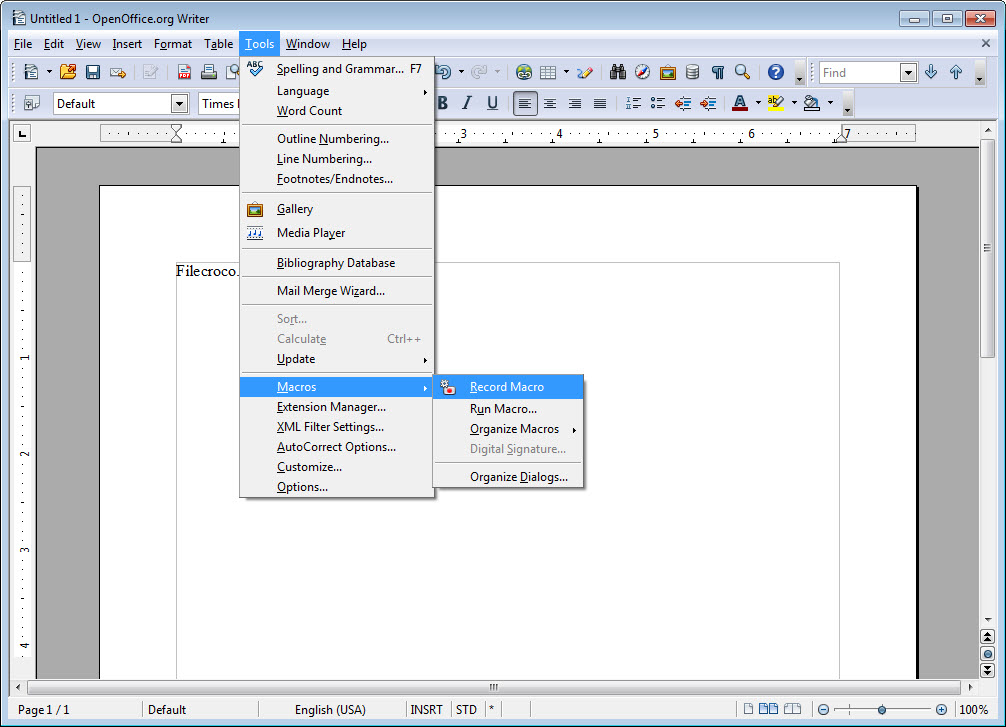Show Draw Functions pencil icon
Screen dimensions: 1006x727
pos(584,72)
